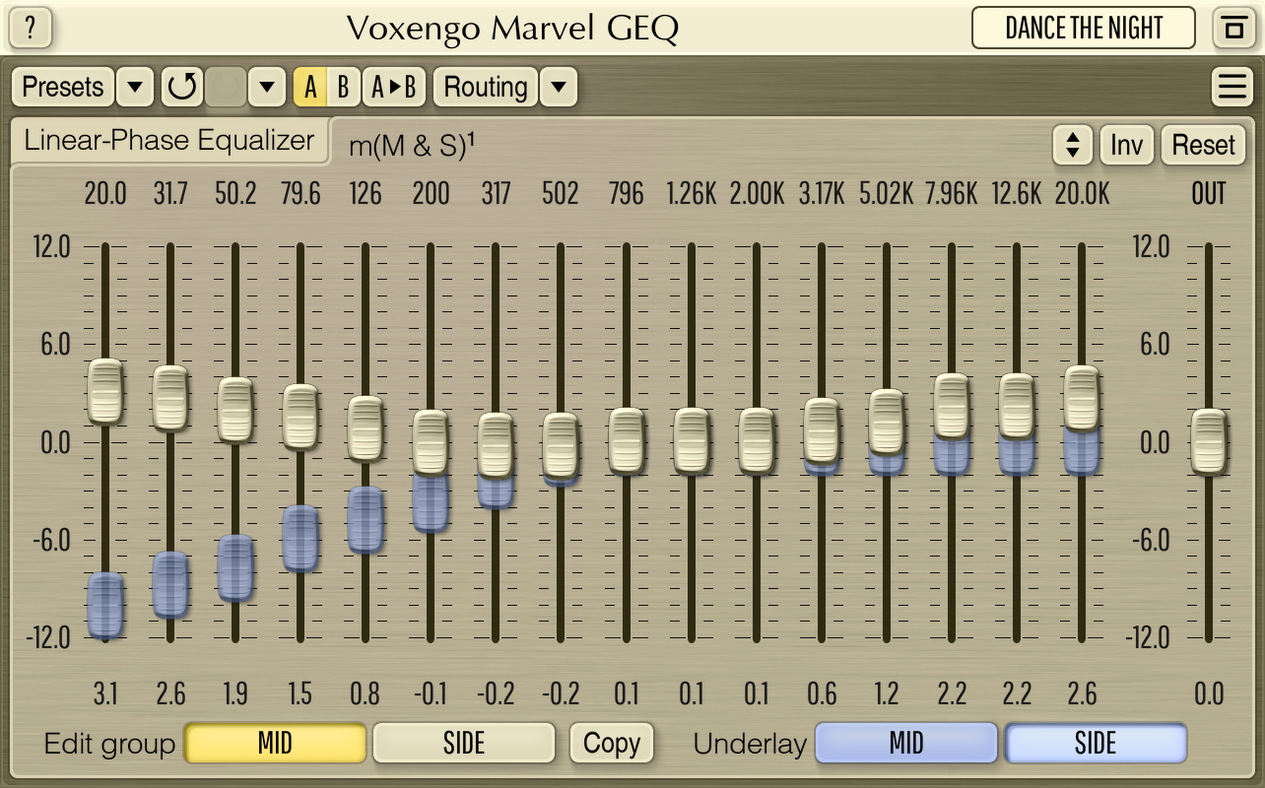Click the 796 Hz band fader handle
The image size is (1265, 788).
click(x=626, y=440)
